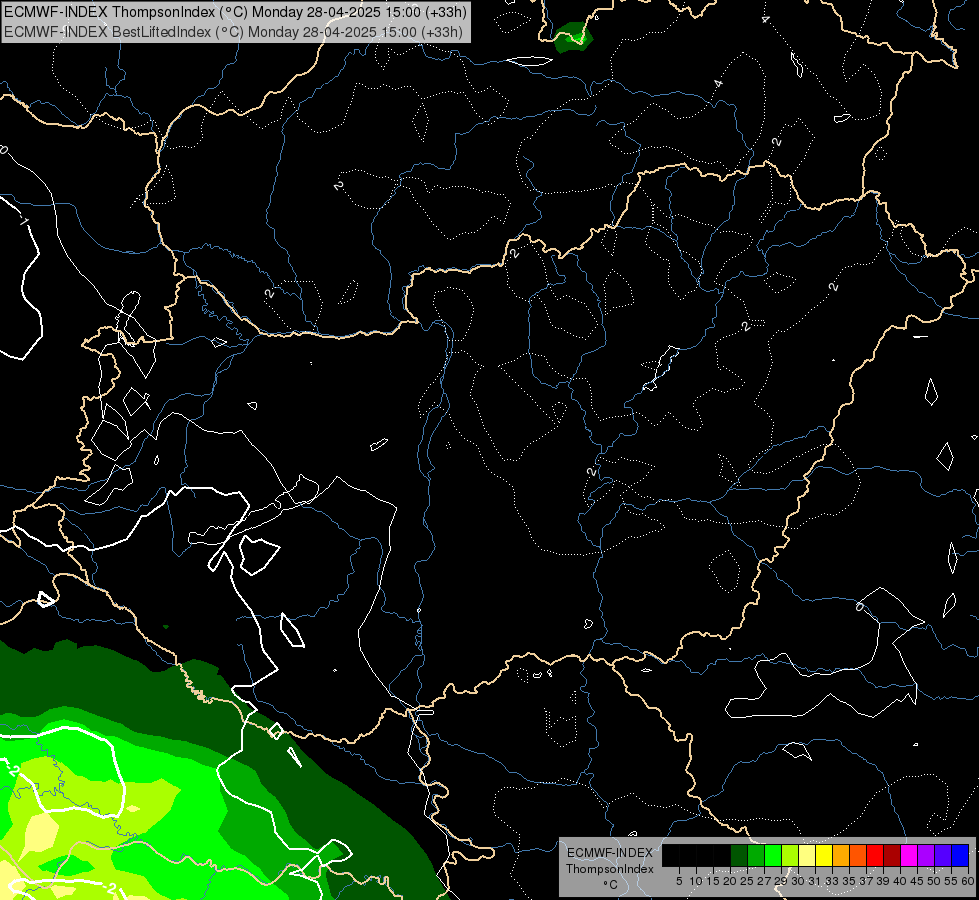Click the legend tick label 40
This screenshot has height=900, width=979.
pos(900,881)
